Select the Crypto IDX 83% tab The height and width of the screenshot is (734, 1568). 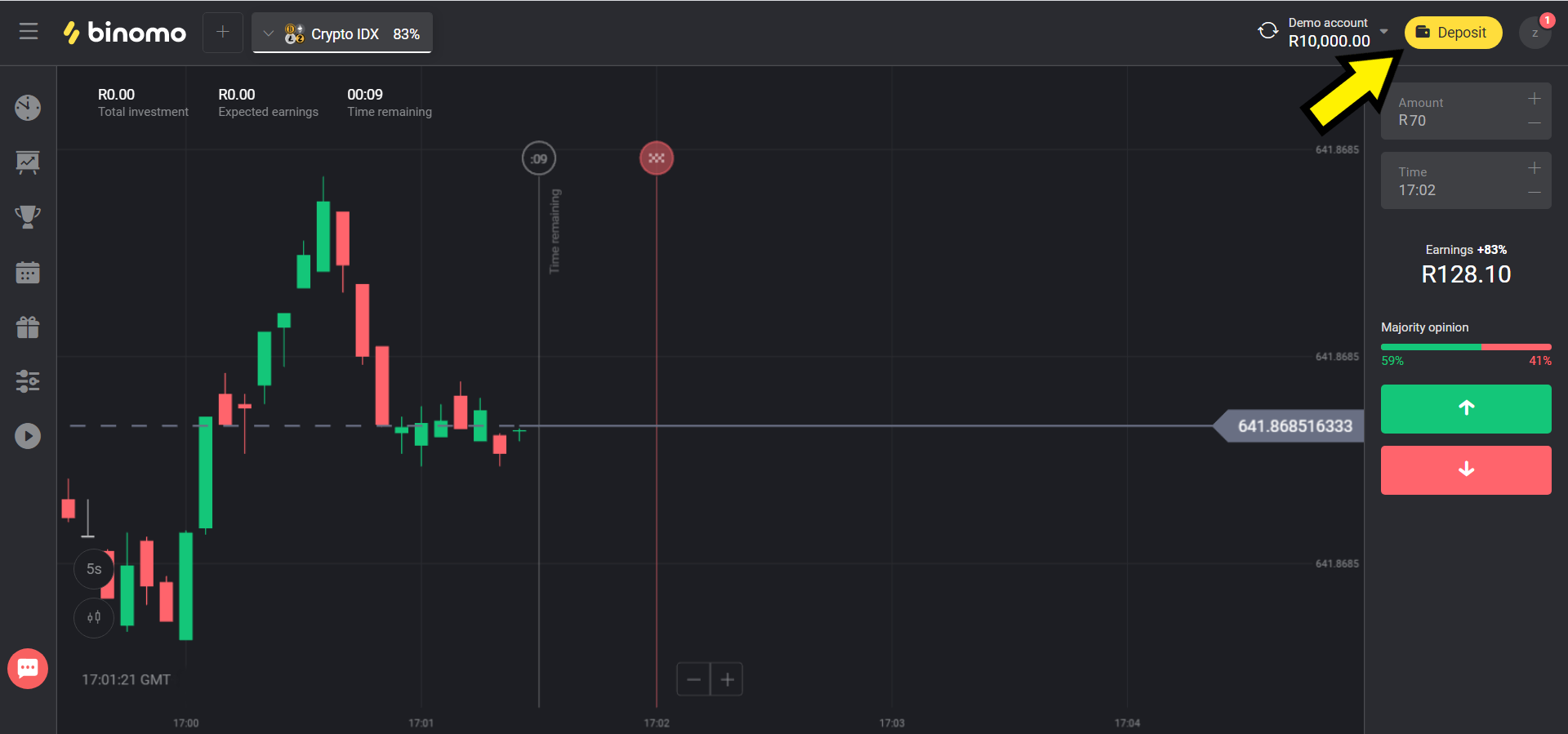point(353,33)
